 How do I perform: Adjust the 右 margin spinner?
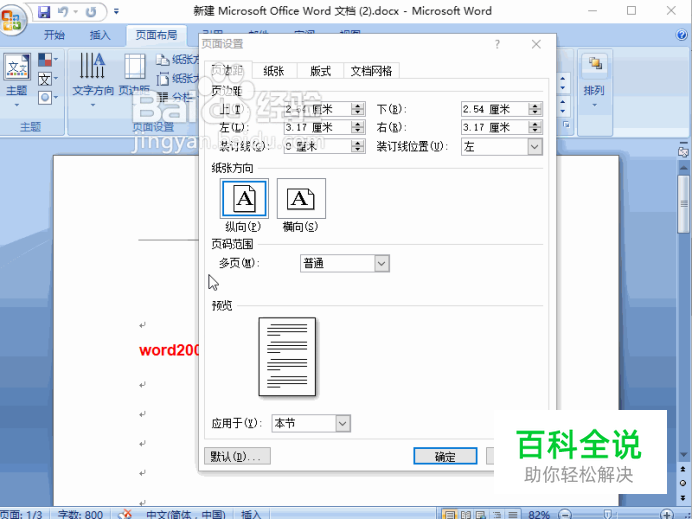535,128
